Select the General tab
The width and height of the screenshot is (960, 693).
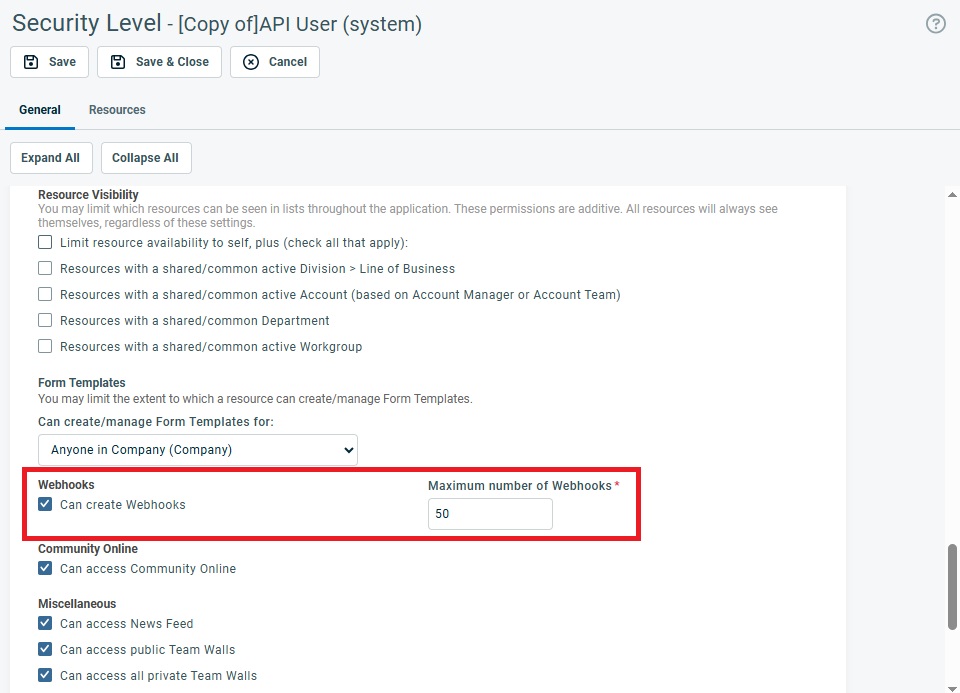(x=40, y=110)
